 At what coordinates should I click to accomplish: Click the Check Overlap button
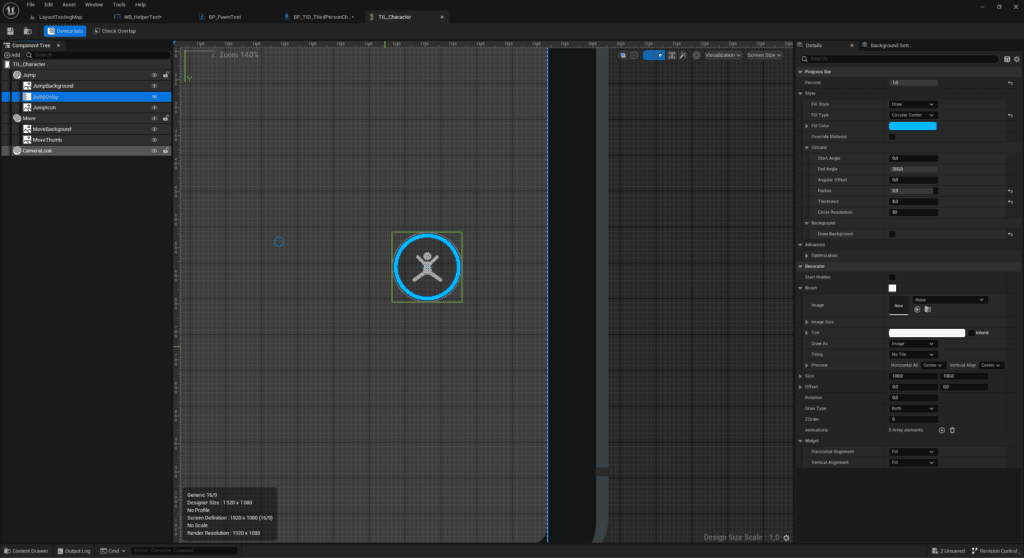[114, 31]
